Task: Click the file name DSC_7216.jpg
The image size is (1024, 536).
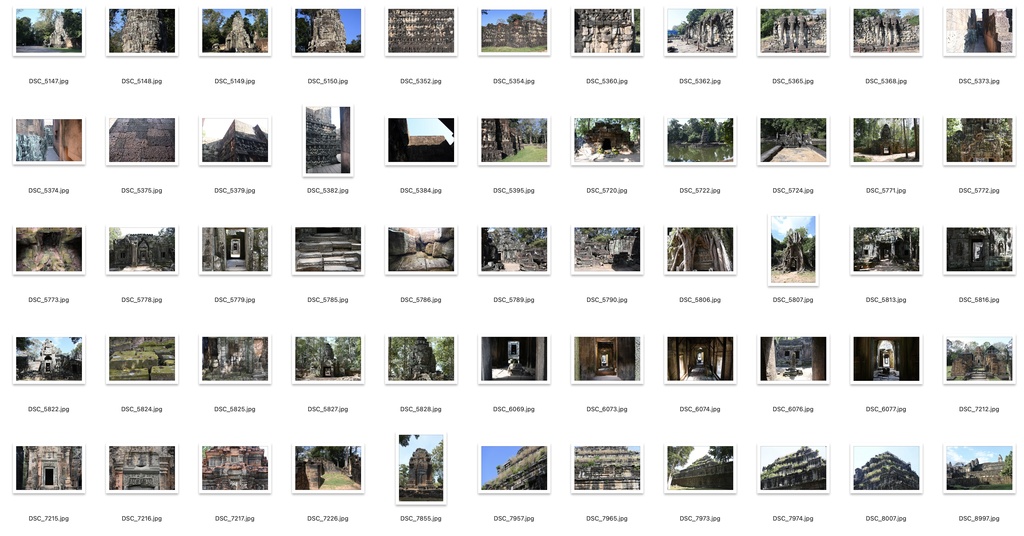Action: tap(142, 519)
